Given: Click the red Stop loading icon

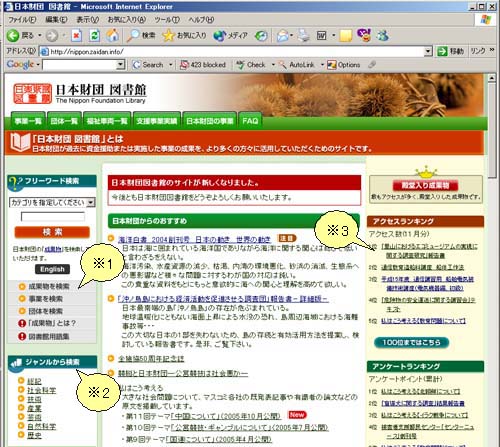Looking at the screenshot, I should point(77,35).
